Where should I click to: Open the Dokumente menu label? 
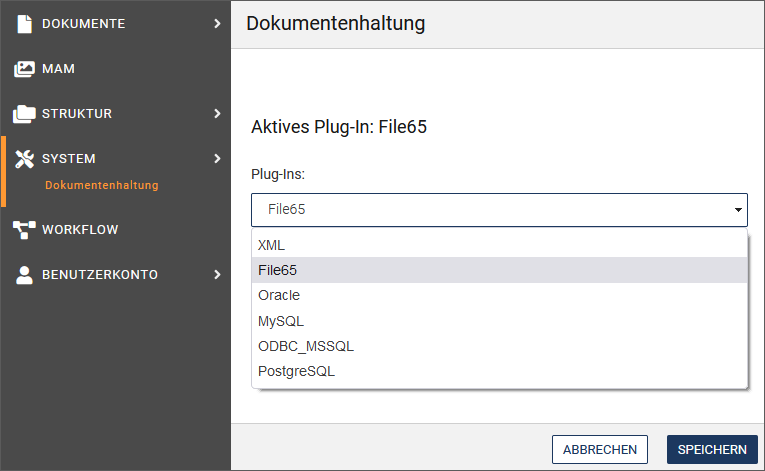83,23
